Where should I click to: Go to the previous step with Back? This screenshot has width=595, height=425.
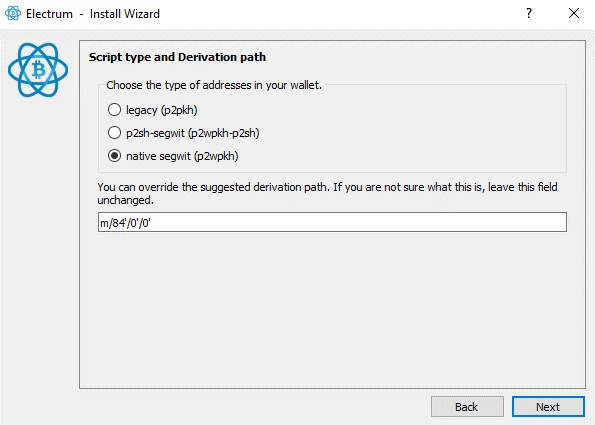[x=467, y=407]
